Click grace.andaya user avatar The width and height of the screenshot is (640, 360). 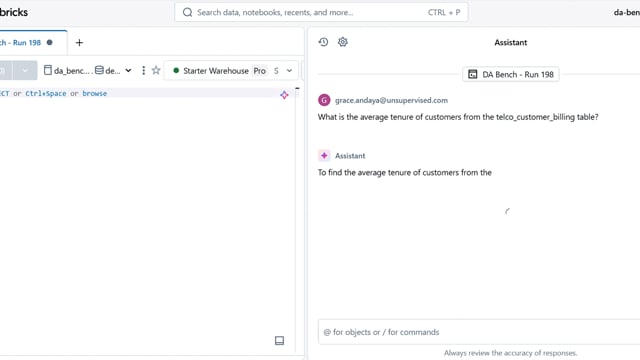click(x=324, y=100)
